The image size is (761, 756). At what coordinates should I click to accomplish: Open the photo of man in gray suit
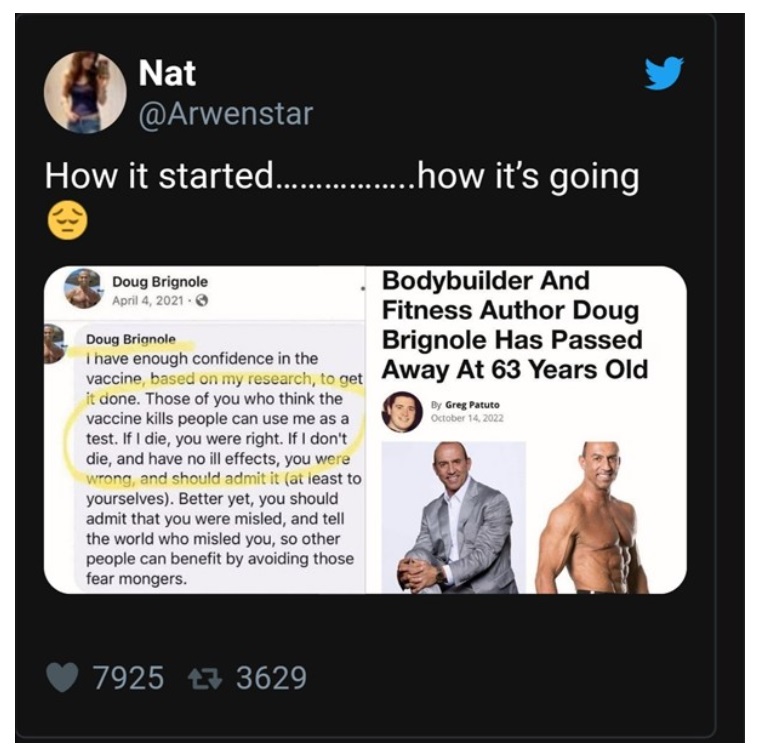[453, 517]
